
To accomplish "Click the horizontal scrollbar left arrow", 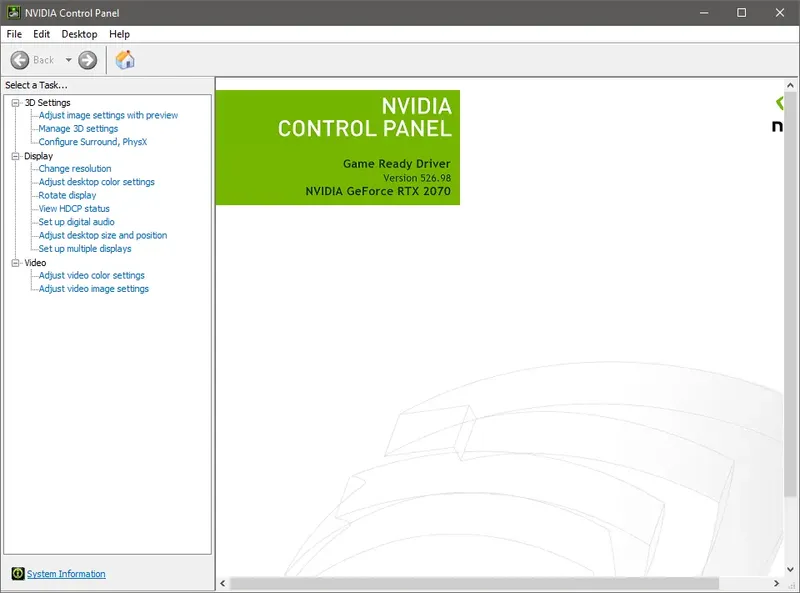I will click(x=222, y=583).
